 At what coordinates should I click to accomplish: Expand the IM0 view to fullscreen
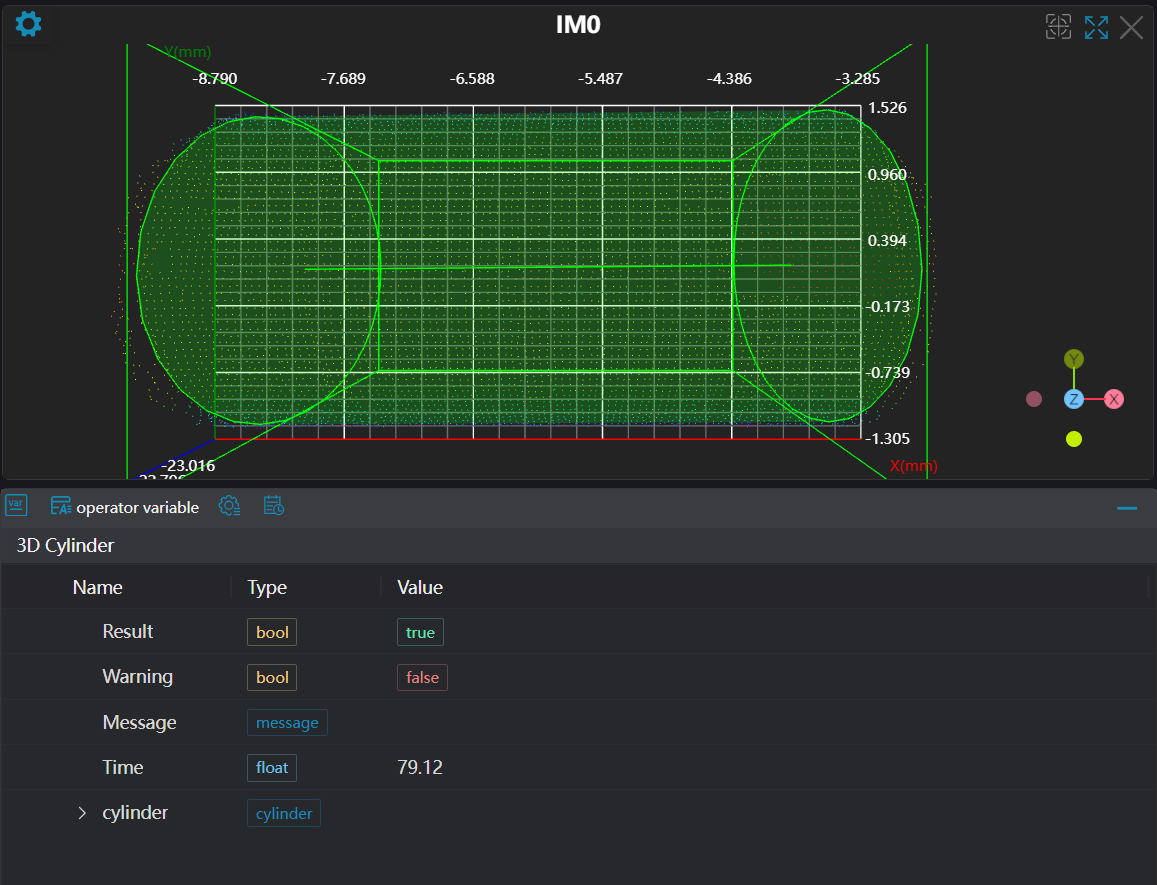pyautogui.click(x=1096, y=27)
